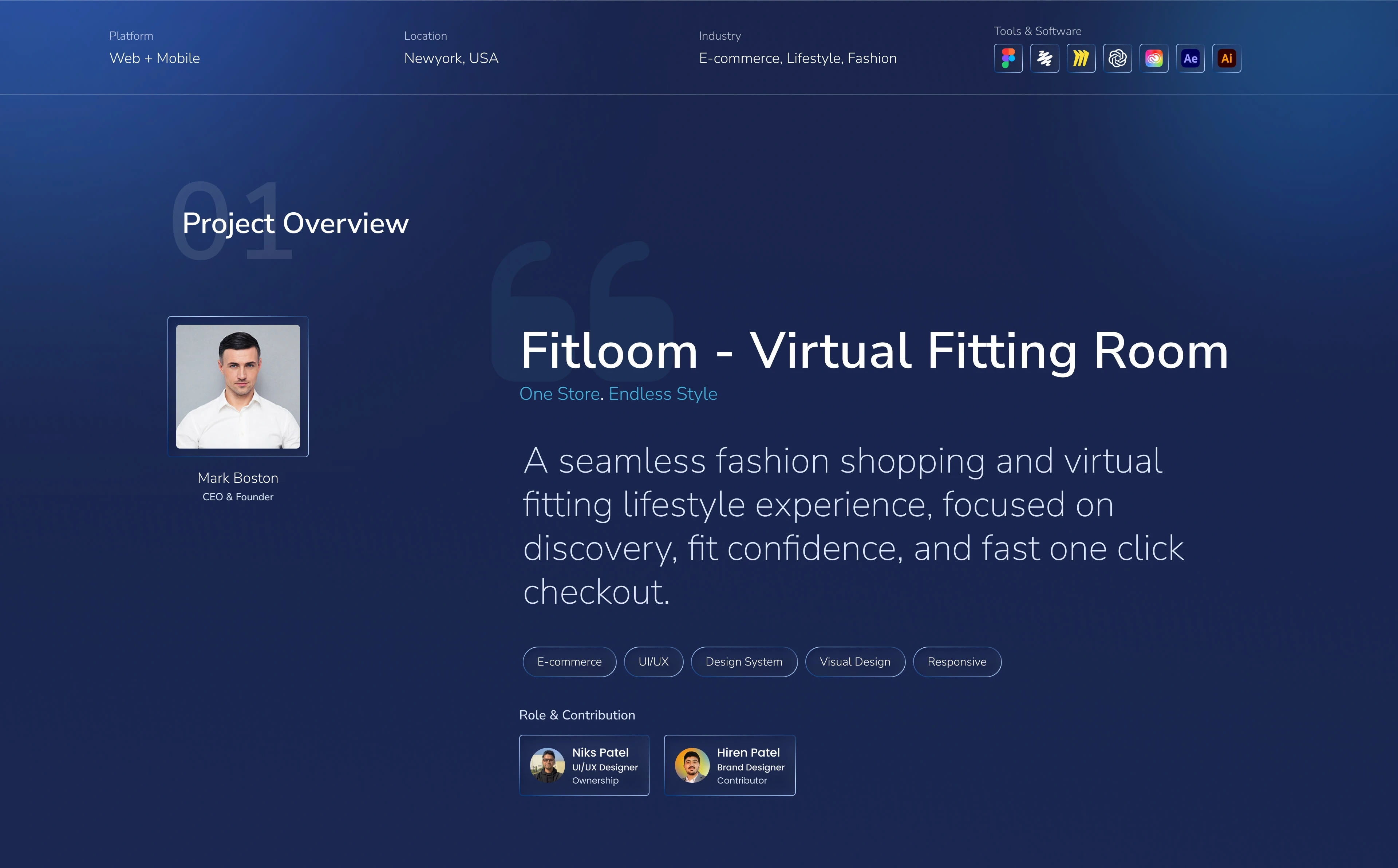Image resolution: width=1398 pixels, height=868 pixels.
Task: Click Mark Boston's portrait photo
Action: coord(238,386)
